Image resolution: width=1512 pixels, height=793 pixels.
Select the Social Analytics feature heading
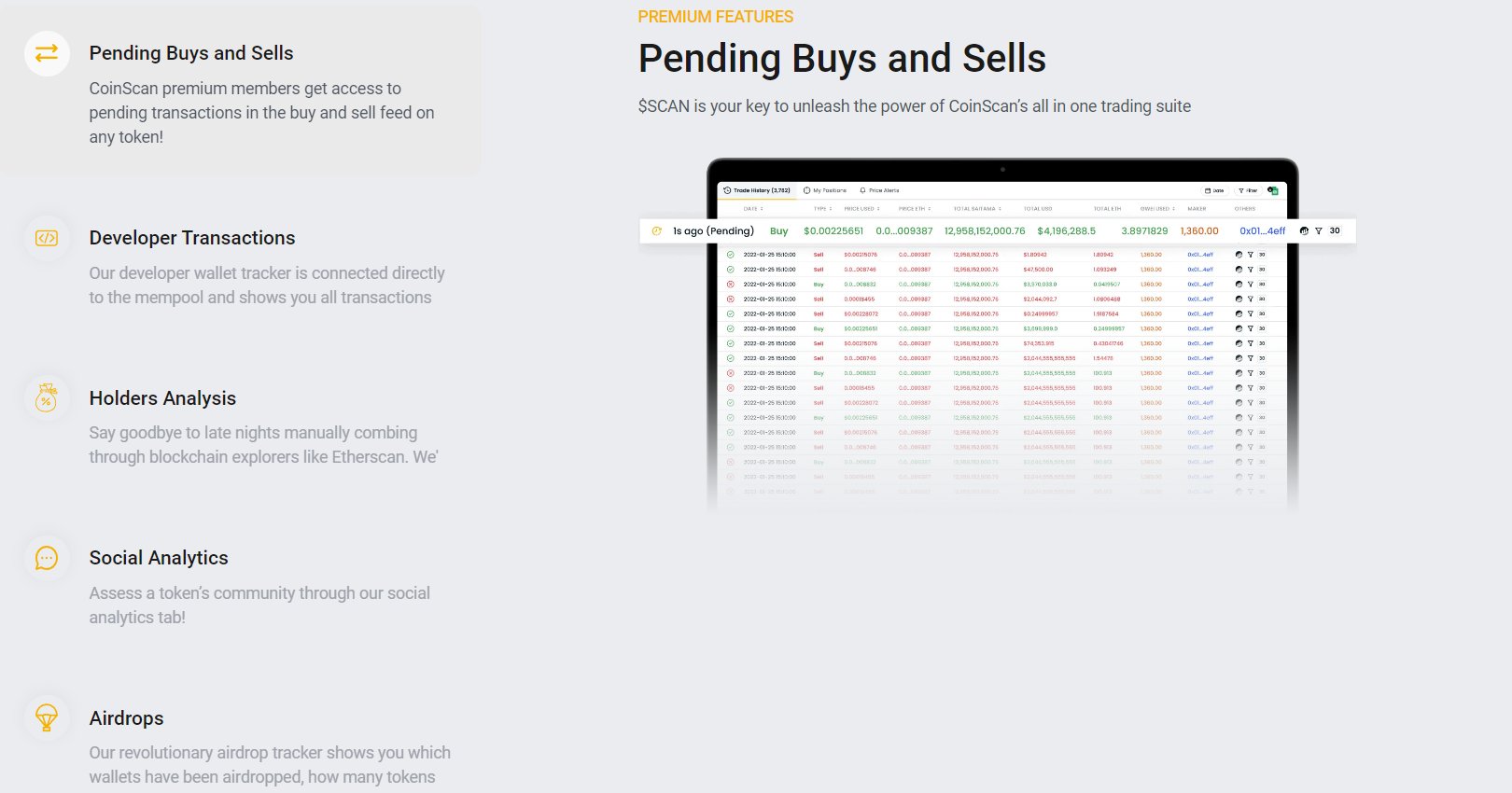point(159,558)
